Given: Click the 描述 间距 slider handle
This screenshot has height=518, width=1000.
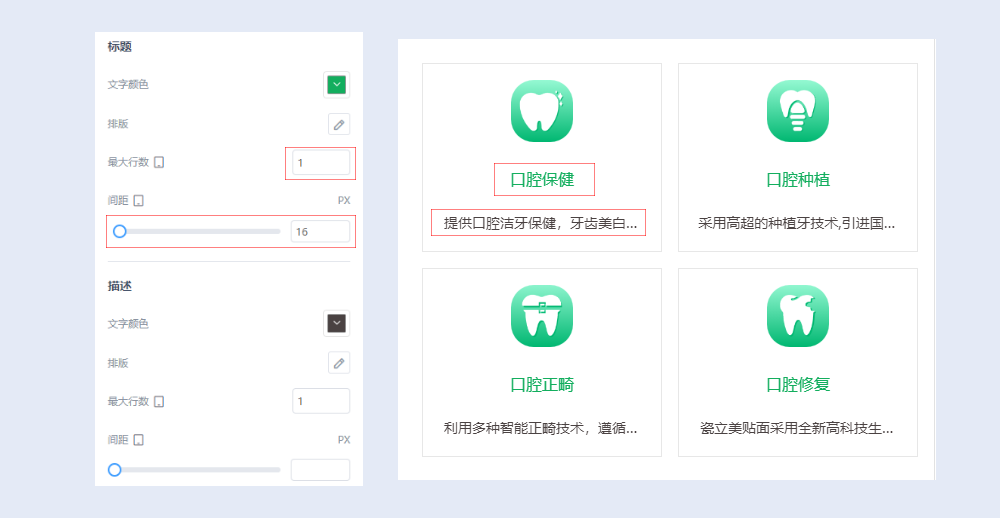Looking at the screenshot, I should [x=115, y=470].
